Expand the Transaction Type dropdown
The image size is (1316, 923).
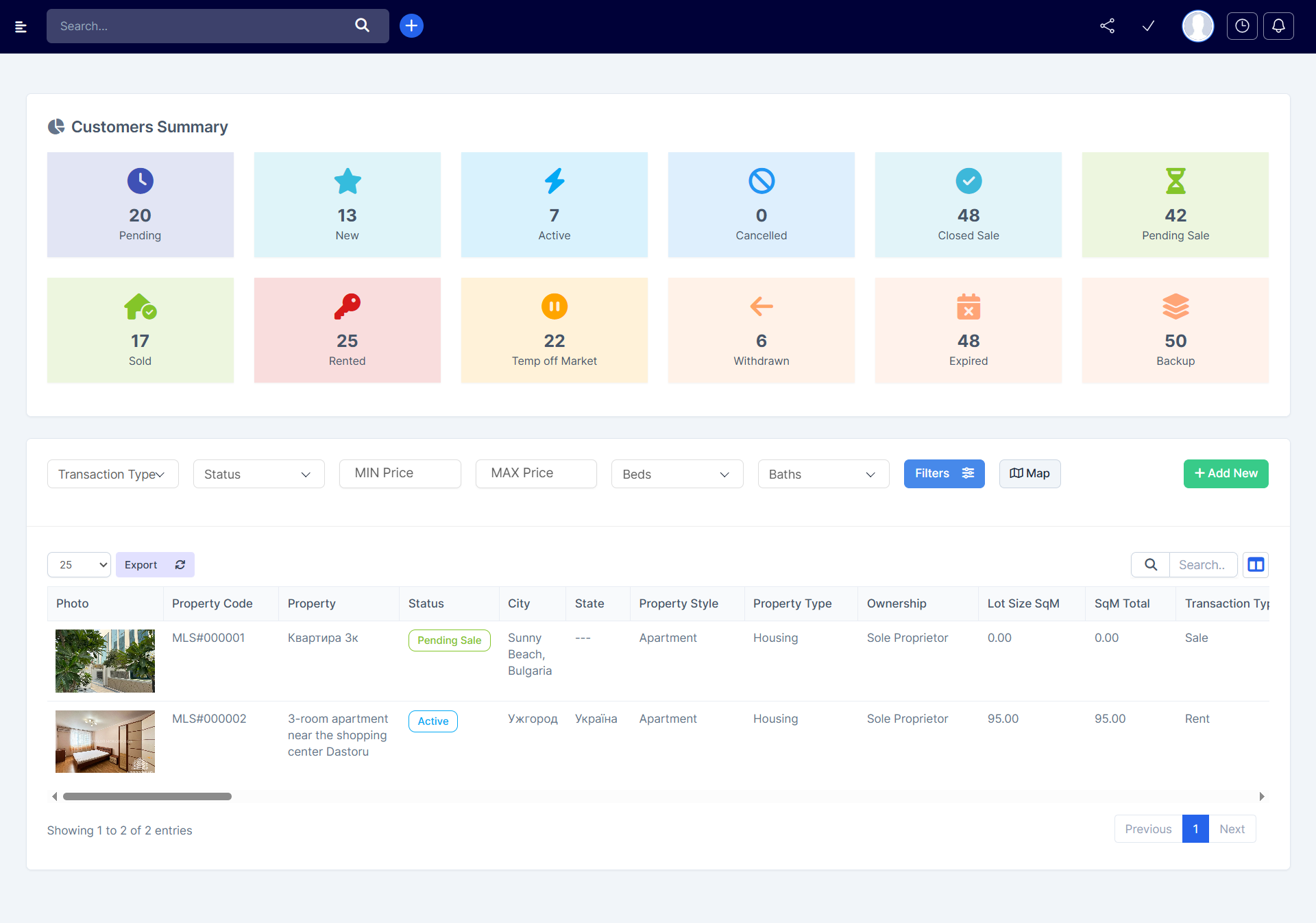(112, 475)
